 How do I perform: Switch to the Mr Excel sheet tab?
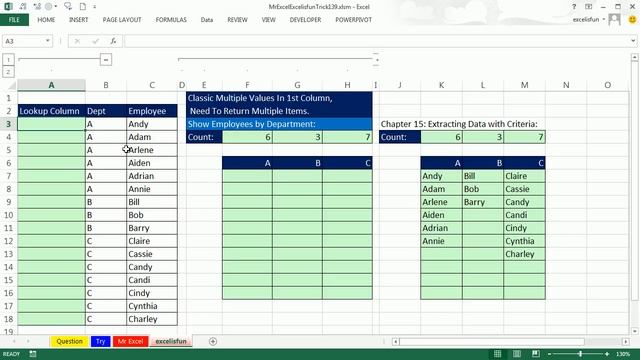tap(130, 341)
